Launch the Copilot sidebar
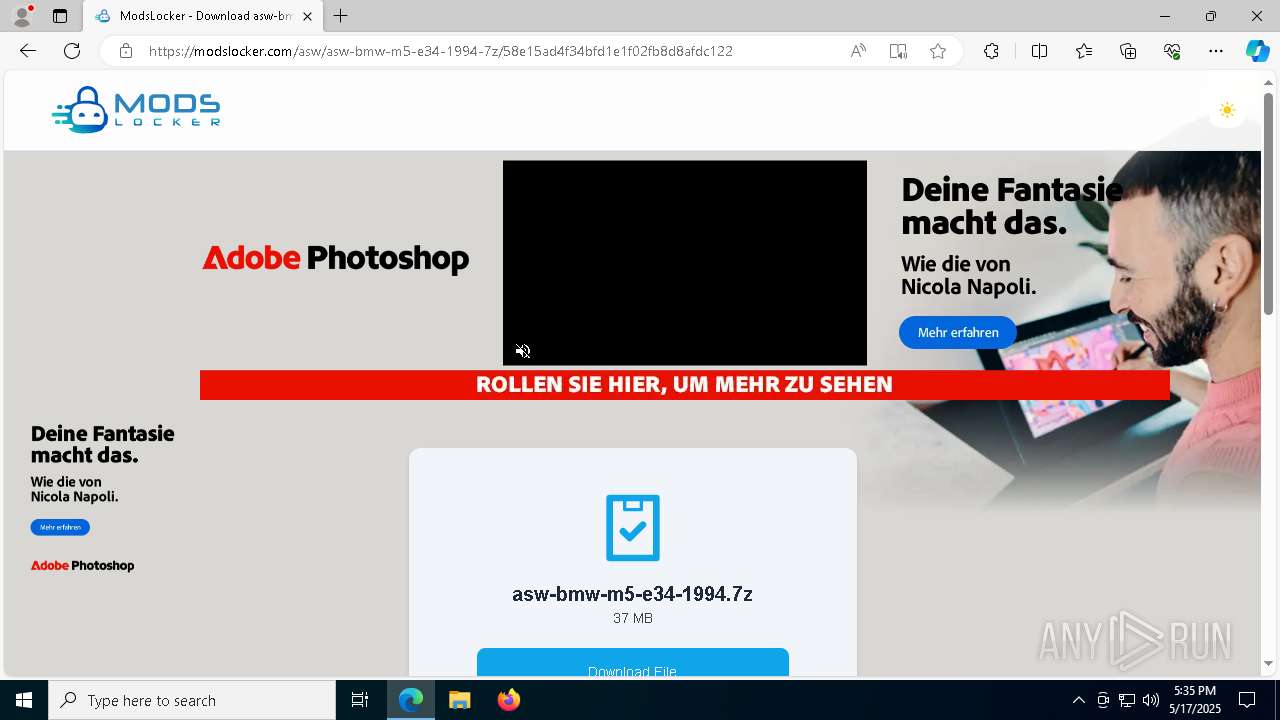This screenshot has width=1280, height=720. click(x=1257, y=51)
